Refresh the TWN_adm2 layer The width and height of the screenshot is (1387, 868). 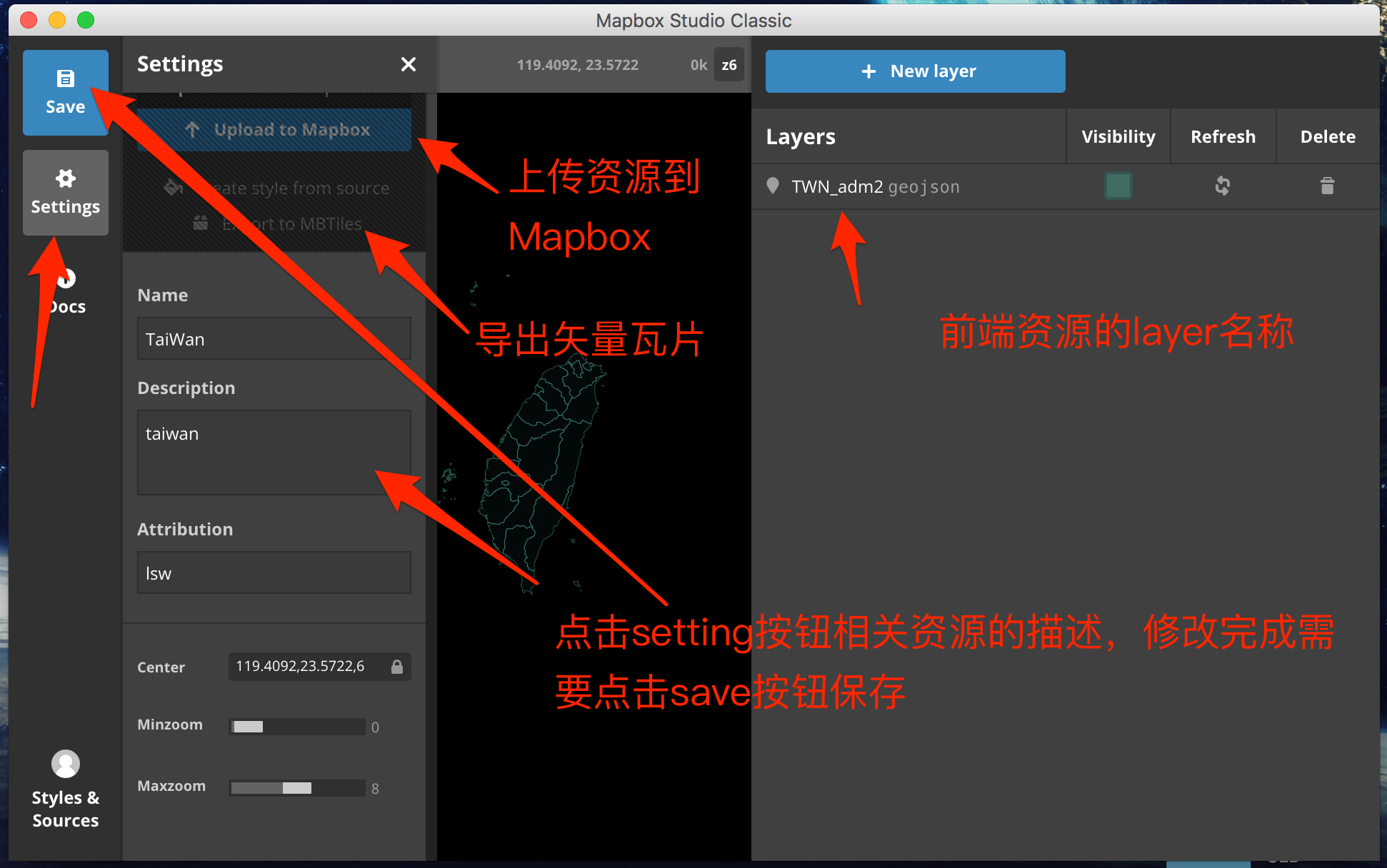[1223, 186]
